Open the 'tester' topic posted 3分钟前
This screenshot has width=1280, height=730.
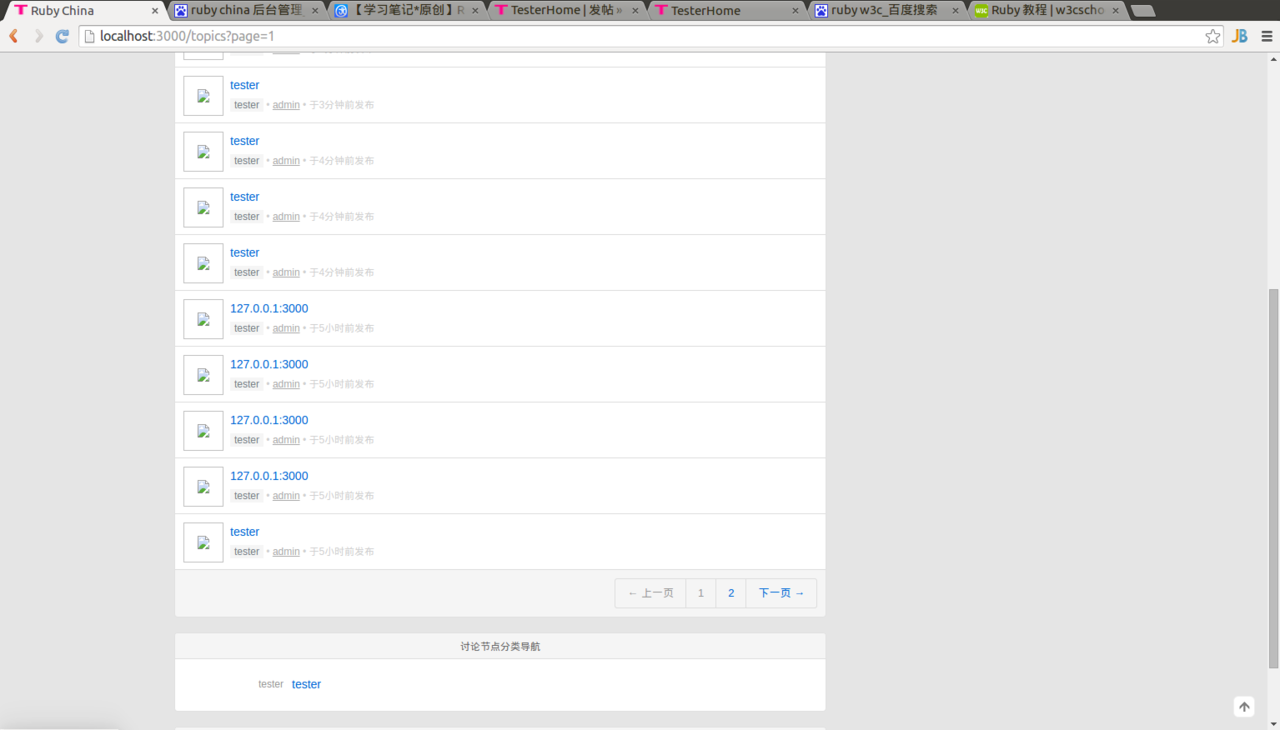coord(245,85)
